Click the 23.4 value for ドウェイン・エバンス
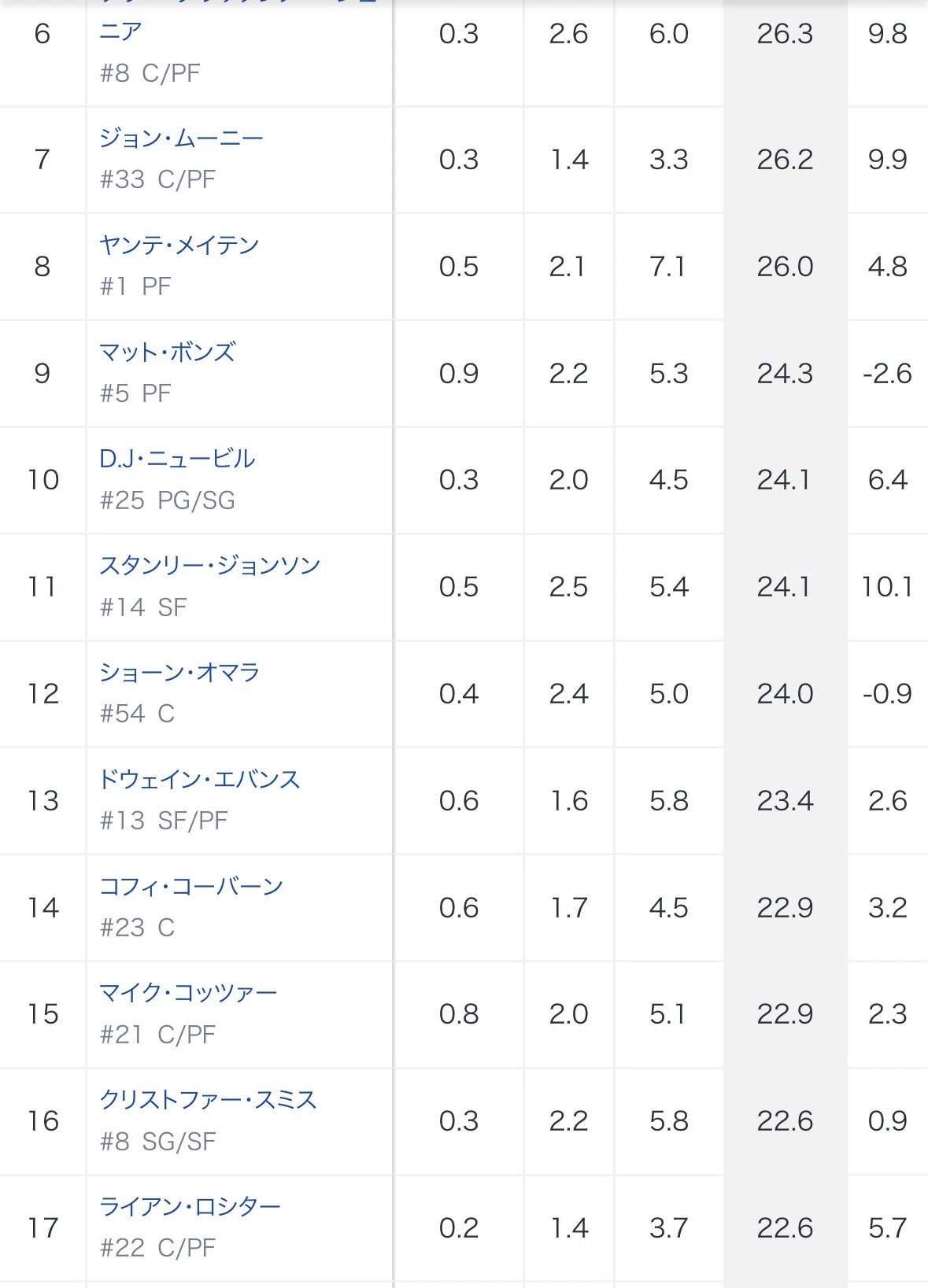The height and width of the screenshot is (1288, 928). [x=785, y=801]
